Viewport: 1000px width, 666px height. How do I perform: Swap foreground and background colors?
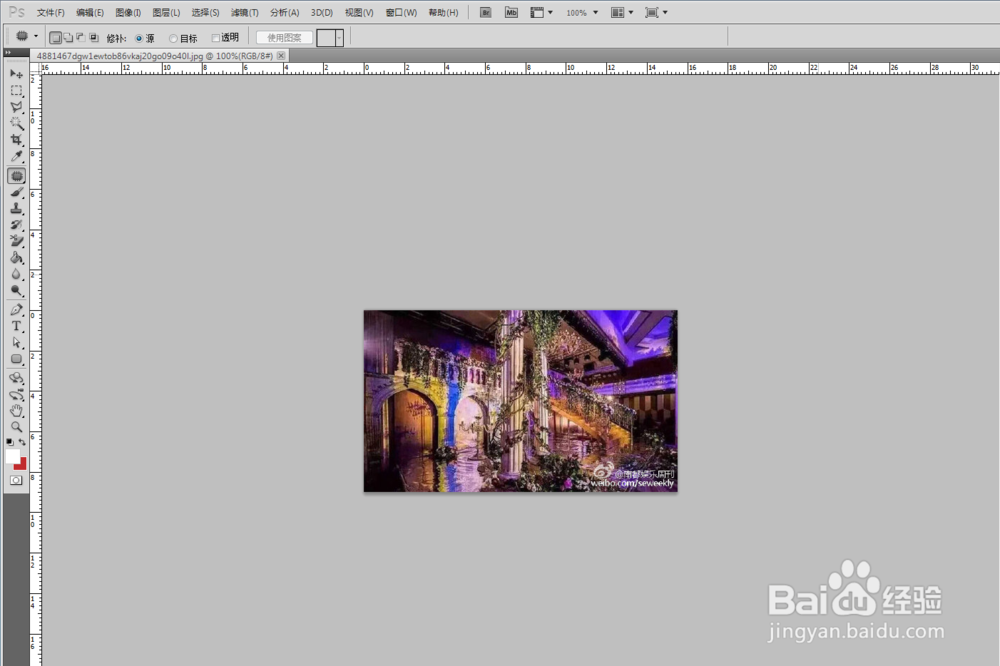(x=22, y=441)
